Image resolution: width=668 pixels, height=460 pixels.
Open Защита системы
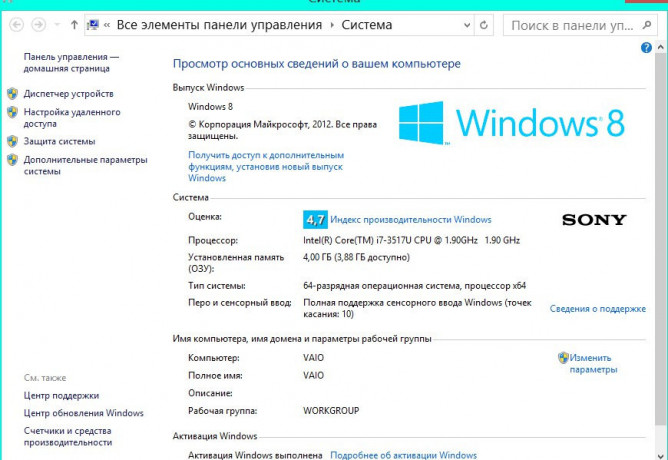59,141
